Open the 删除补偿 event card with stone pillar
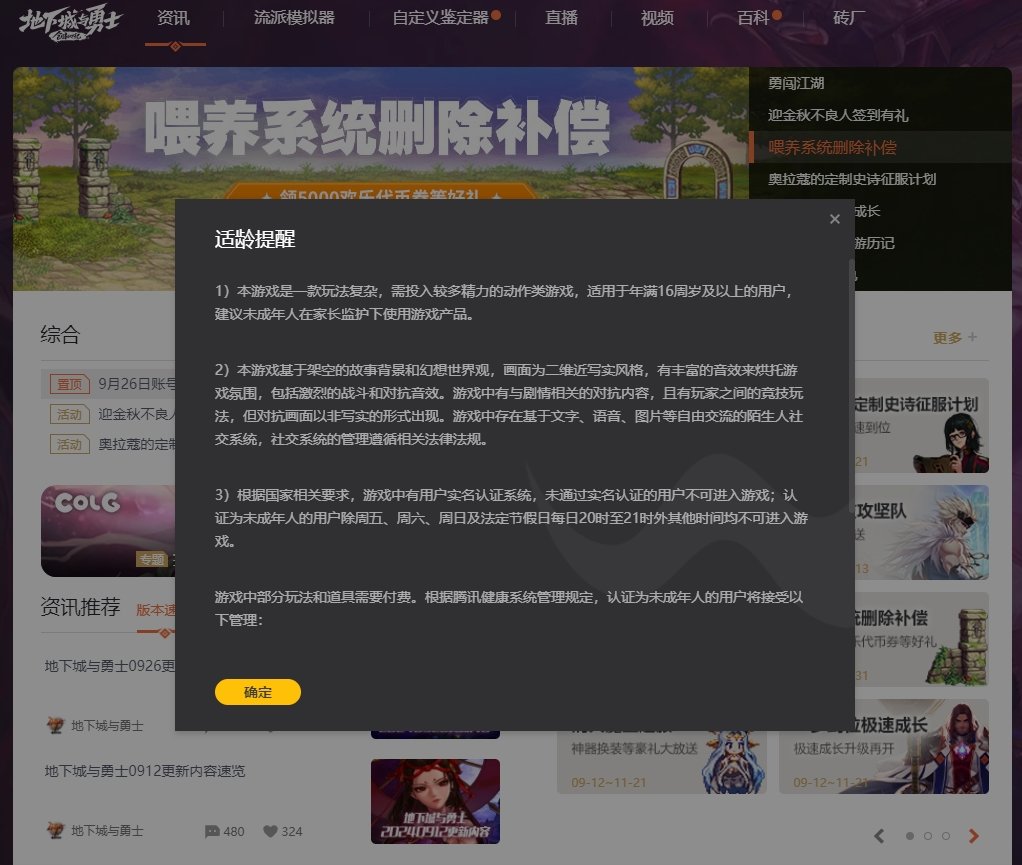1022x865 pixels. tap(922, 639)
